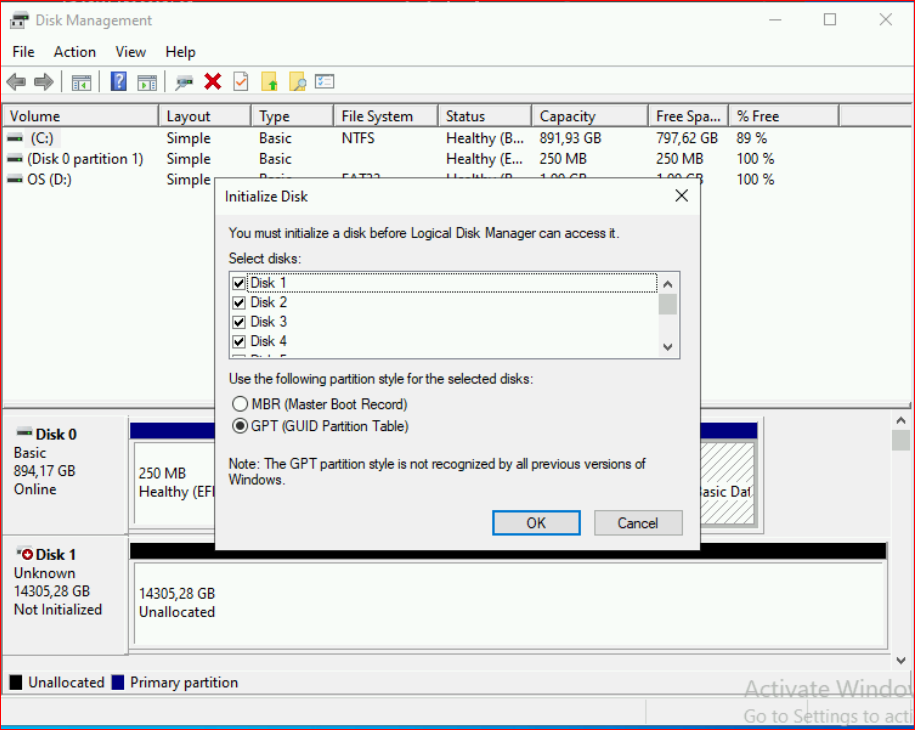The height and width of the screenshot is (730, 915).
Task: Open the Action menu
Action: (75, 52)
